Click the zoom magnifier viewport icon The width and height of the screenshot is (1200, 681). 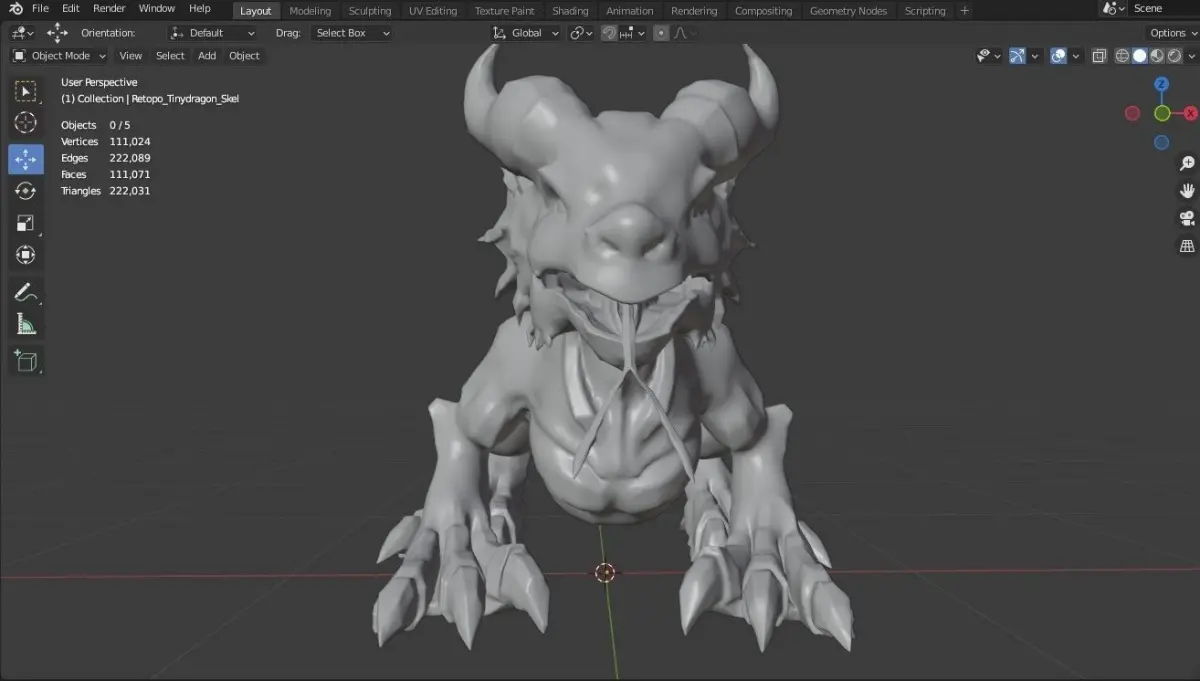[x=1187, y=163]
